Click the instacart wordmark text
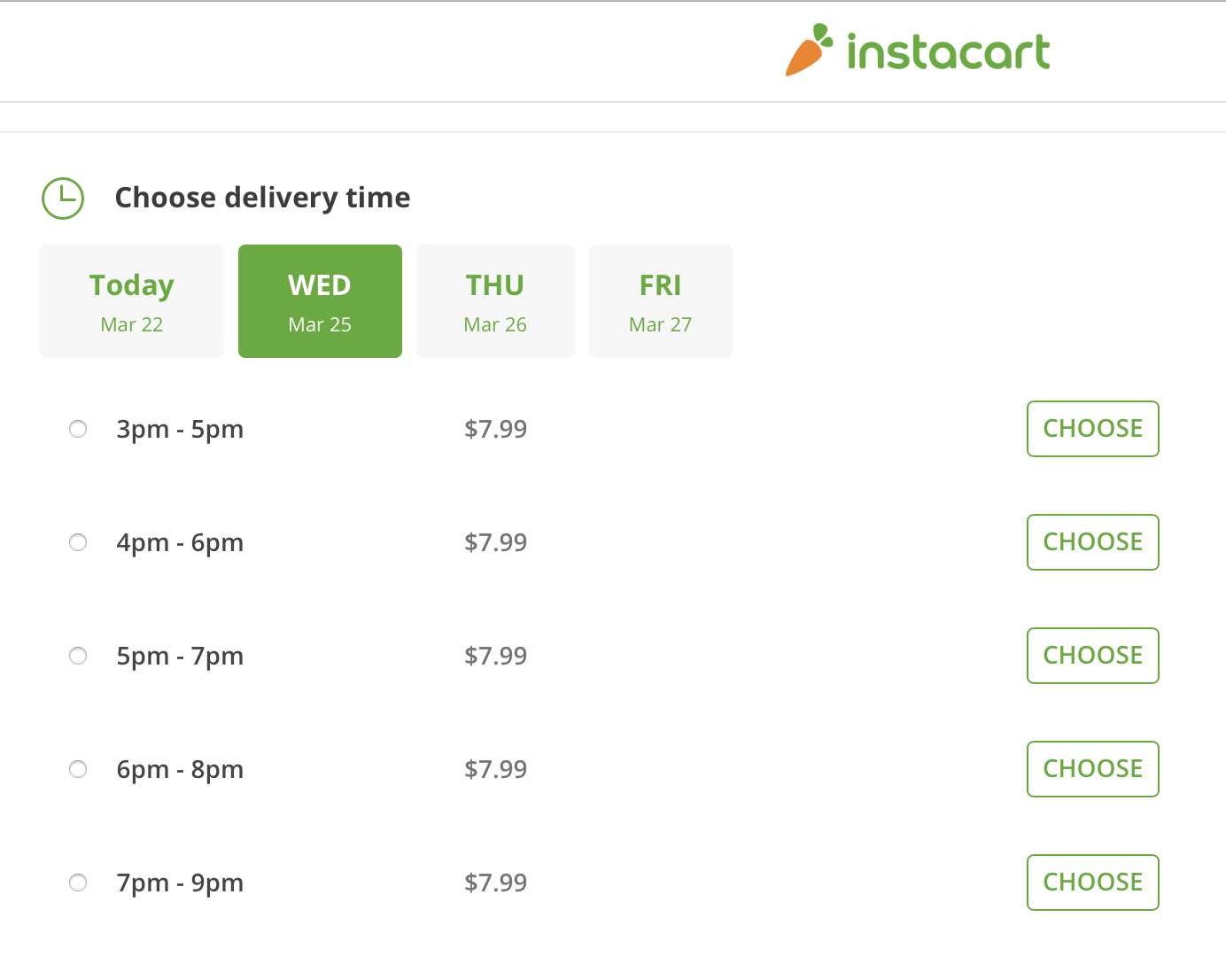Viewport: 1226px width, 980px height. tap(948, 51)
